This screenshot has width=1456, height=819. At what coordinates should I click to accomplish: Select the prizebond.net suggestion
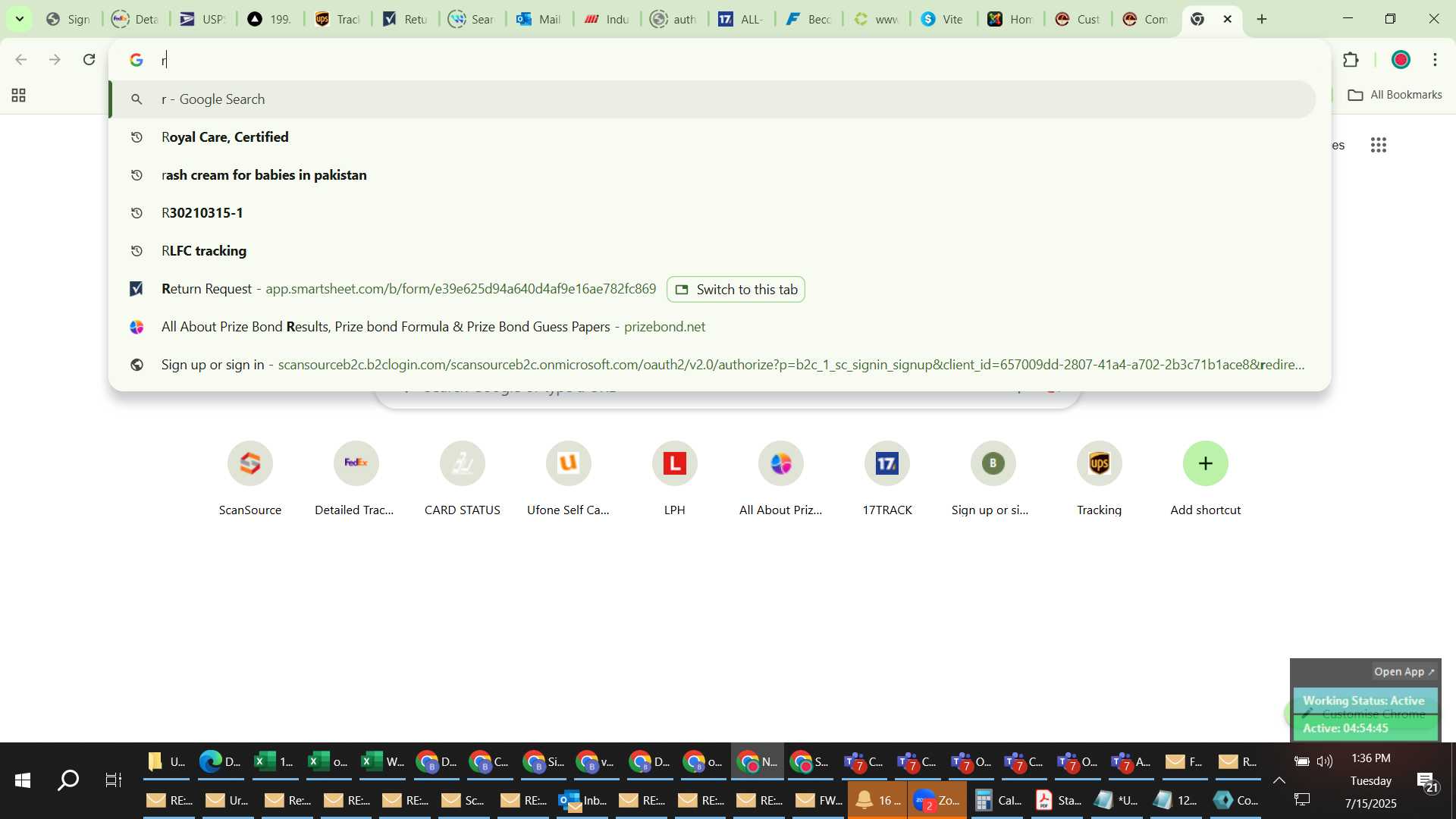[x=713, y=327]
